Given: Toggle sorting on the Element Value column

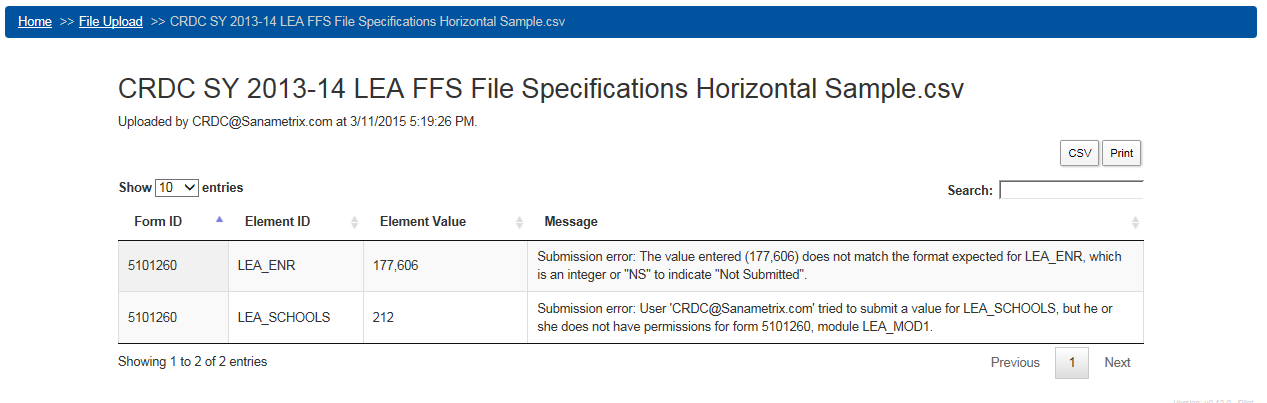Looking at the screenshot, I should pyautogui.click(x=519, y=222).
